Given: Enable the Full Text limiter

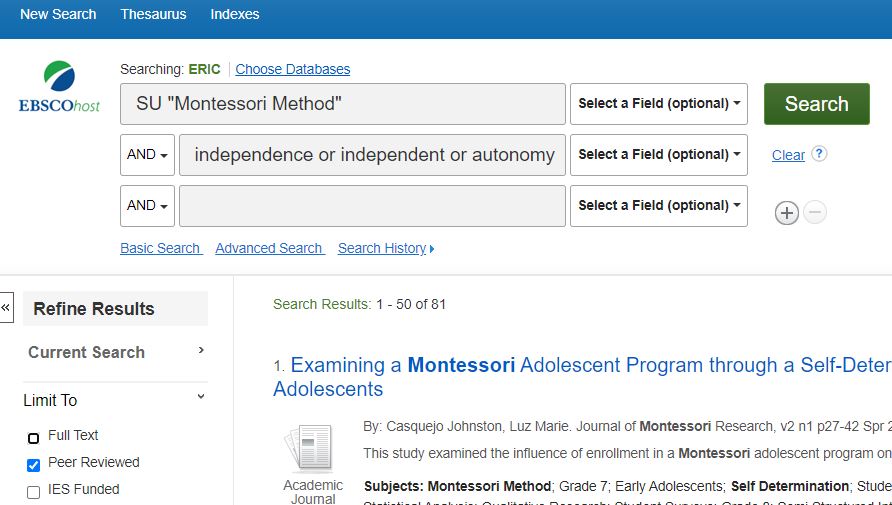Looking at the screenshot, I should pyautogui.click(x=34, y=438).
